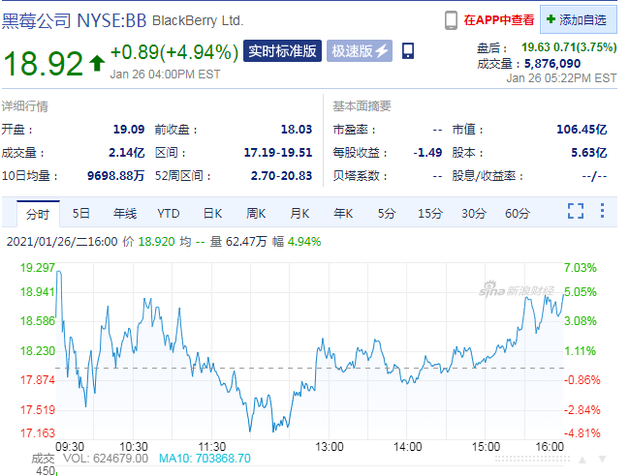Switch to the 5日 chart tab
This screenshot has width=630, height=476.
click(x=81, y=213)
